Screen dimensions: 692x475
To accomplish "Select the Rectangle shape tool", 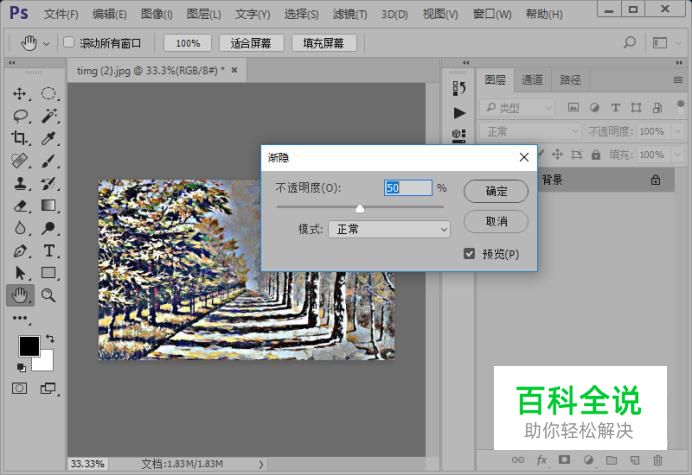I will click(x=48, y=273).
